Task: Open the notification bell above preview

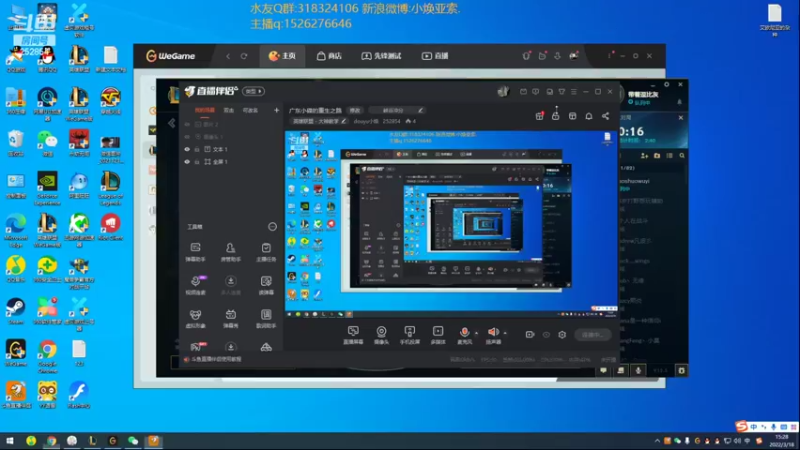Action: (589, 116)
